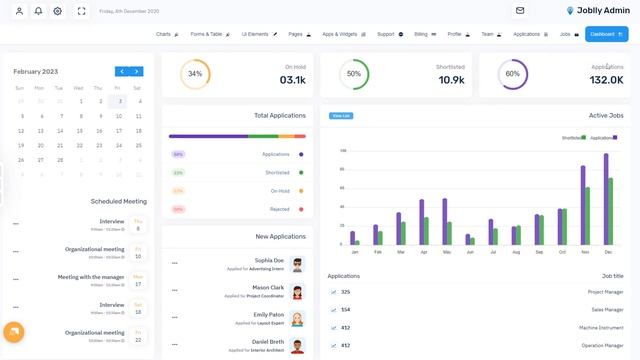Open the Pages menu
Image resolution: width=640 pixels, height=360 pixels.
tap(299, 34)
